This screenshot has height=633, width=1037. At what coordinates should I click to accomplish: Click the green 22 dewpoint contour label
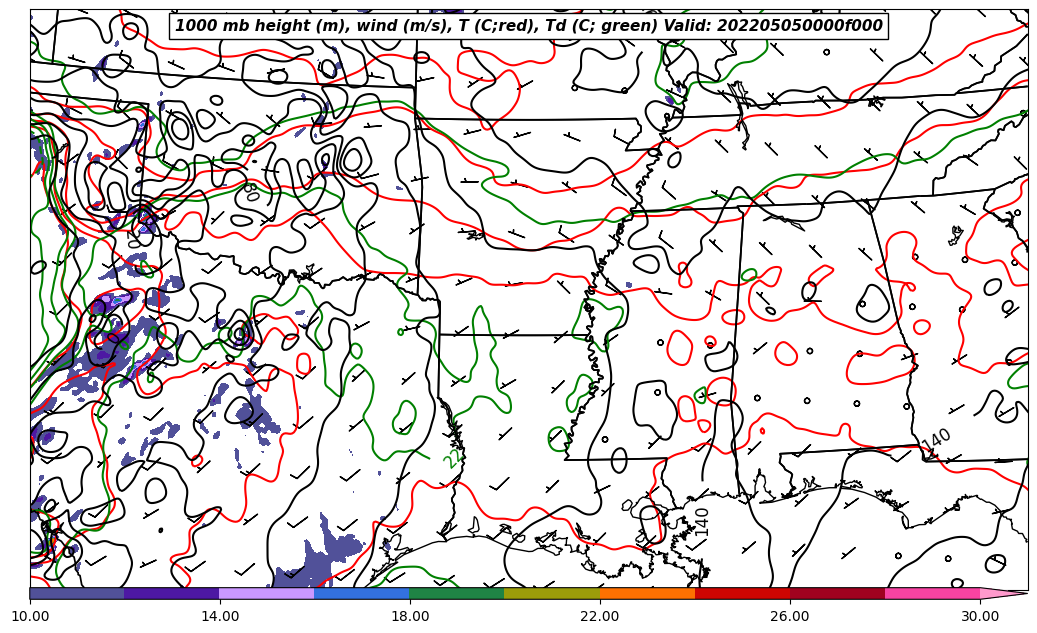(453, 458)
